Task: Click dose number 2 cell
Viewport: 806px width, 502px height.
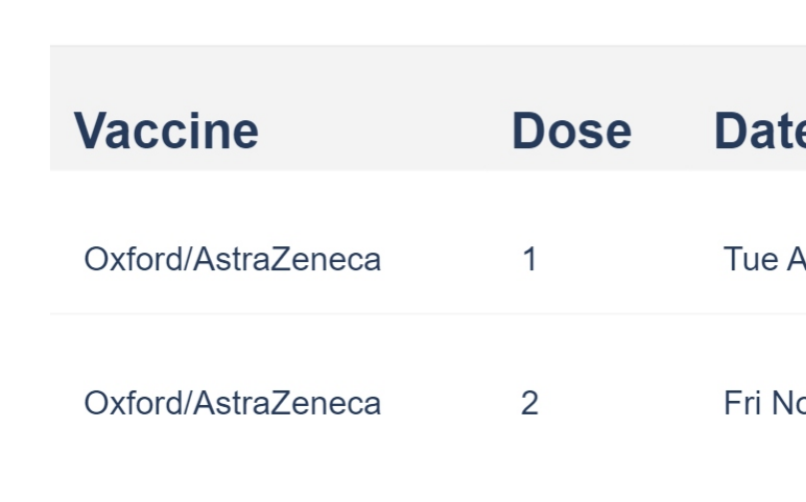Action: point(530,403)
